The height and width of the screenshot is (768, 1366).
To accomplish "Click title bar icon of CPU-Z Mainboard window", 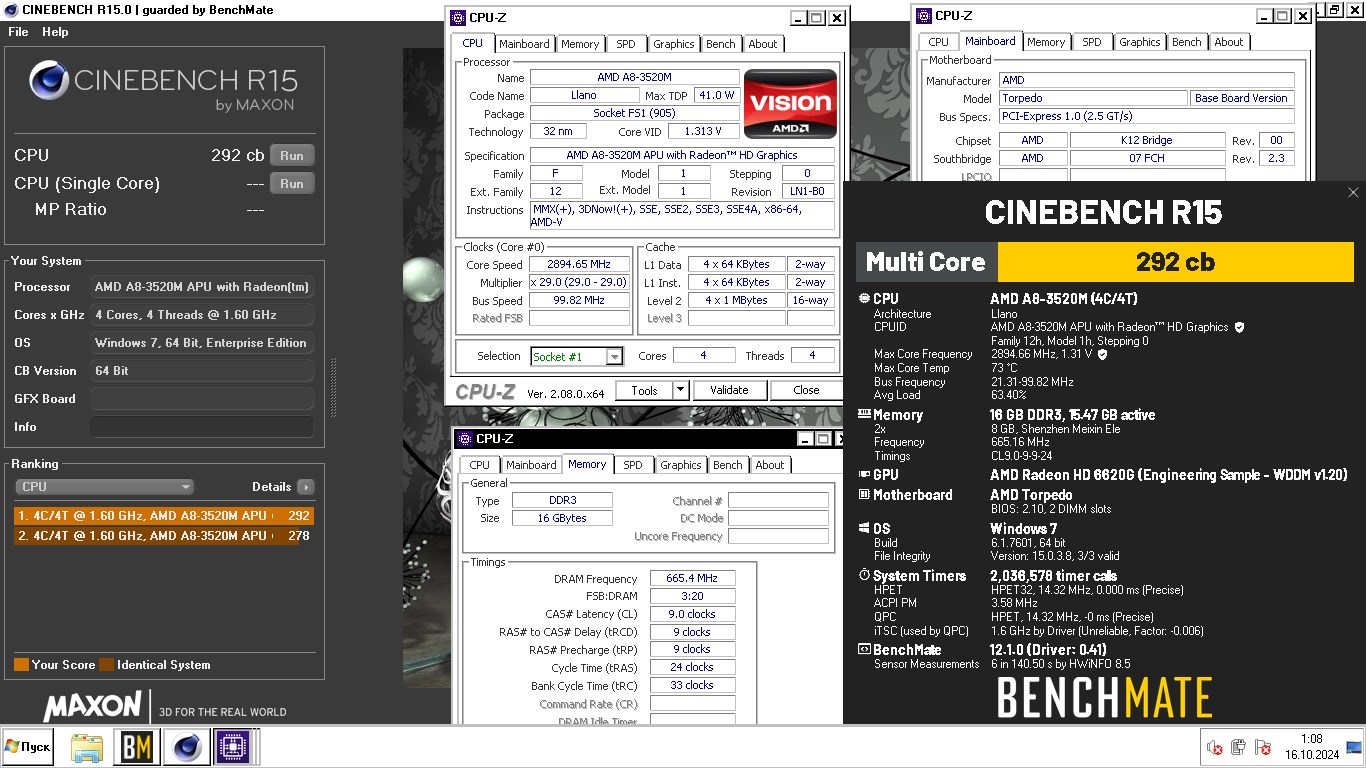I will coord(923,15).
